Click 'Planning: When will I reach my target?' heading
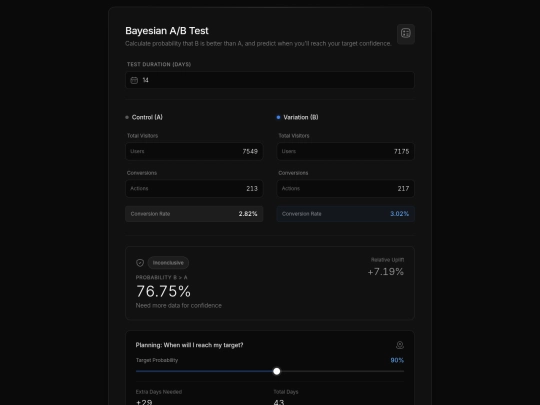The image size is (540, 405). 189,345
